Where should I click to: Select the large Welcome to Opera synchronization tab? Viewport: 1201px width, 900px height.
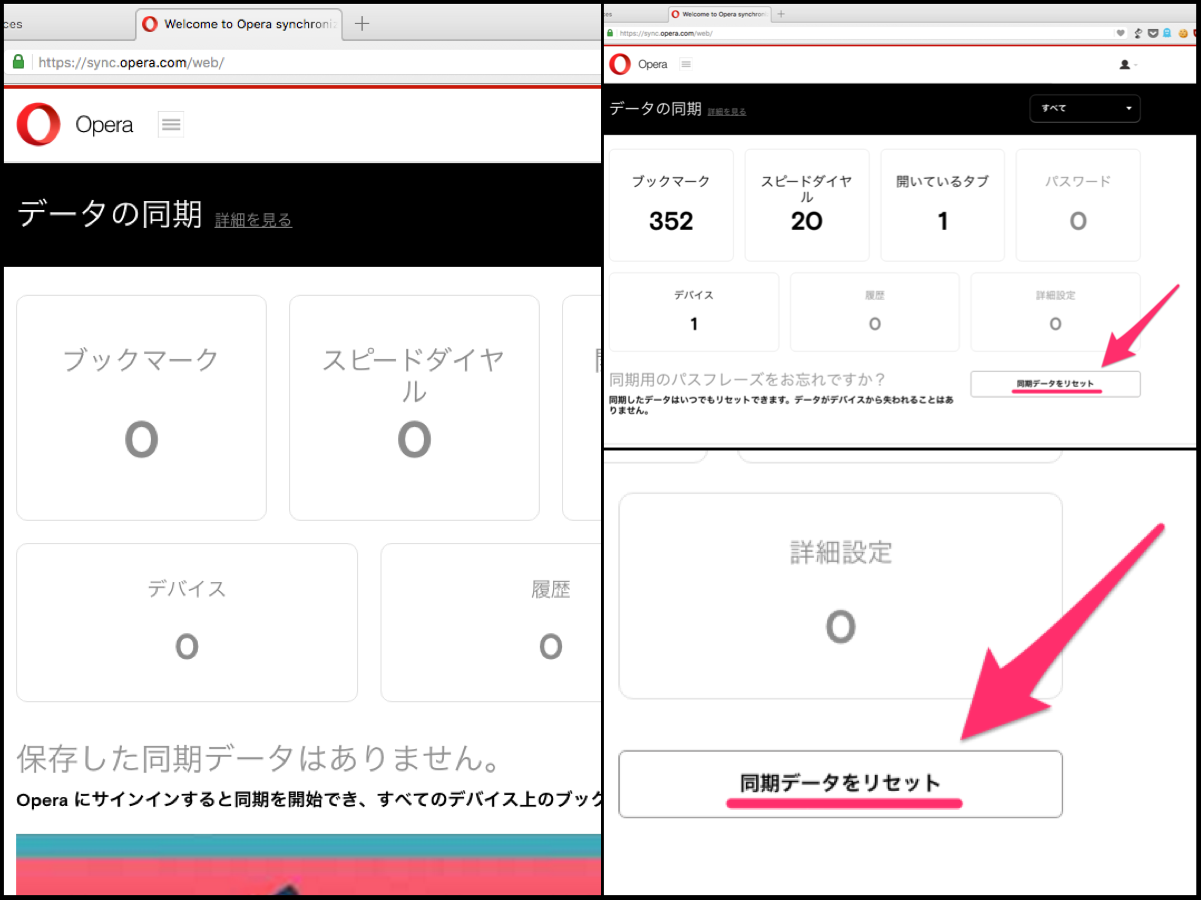[x=238, y=23]
